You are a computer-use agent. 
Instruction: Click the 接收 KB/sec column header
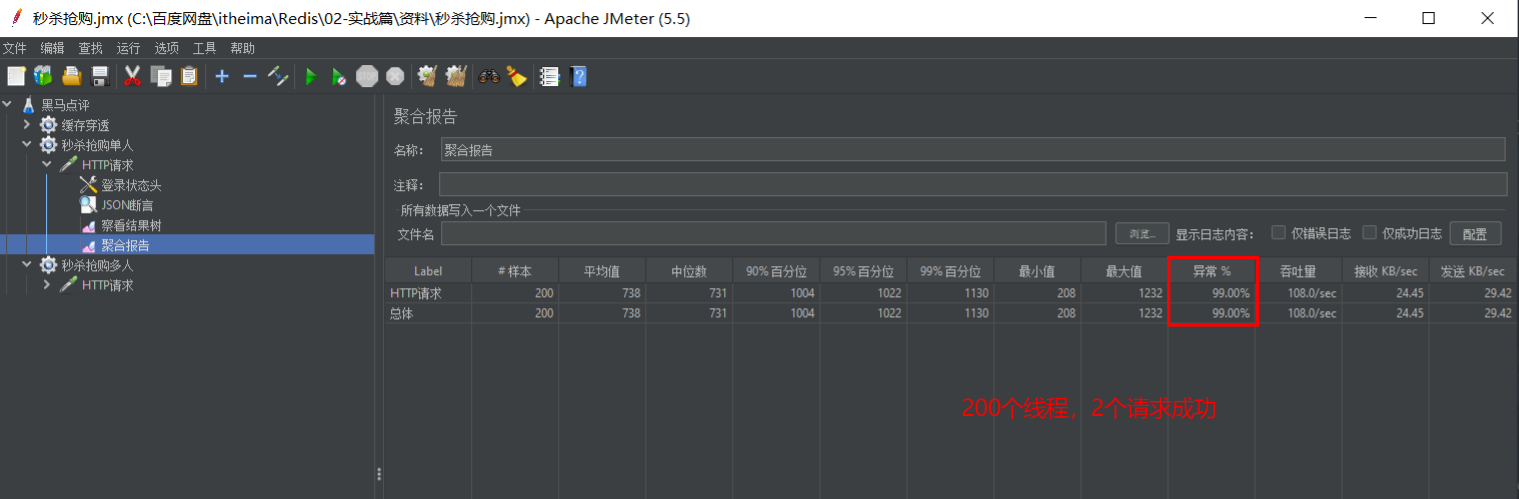pyautogui.click(x=1385, y=271)
